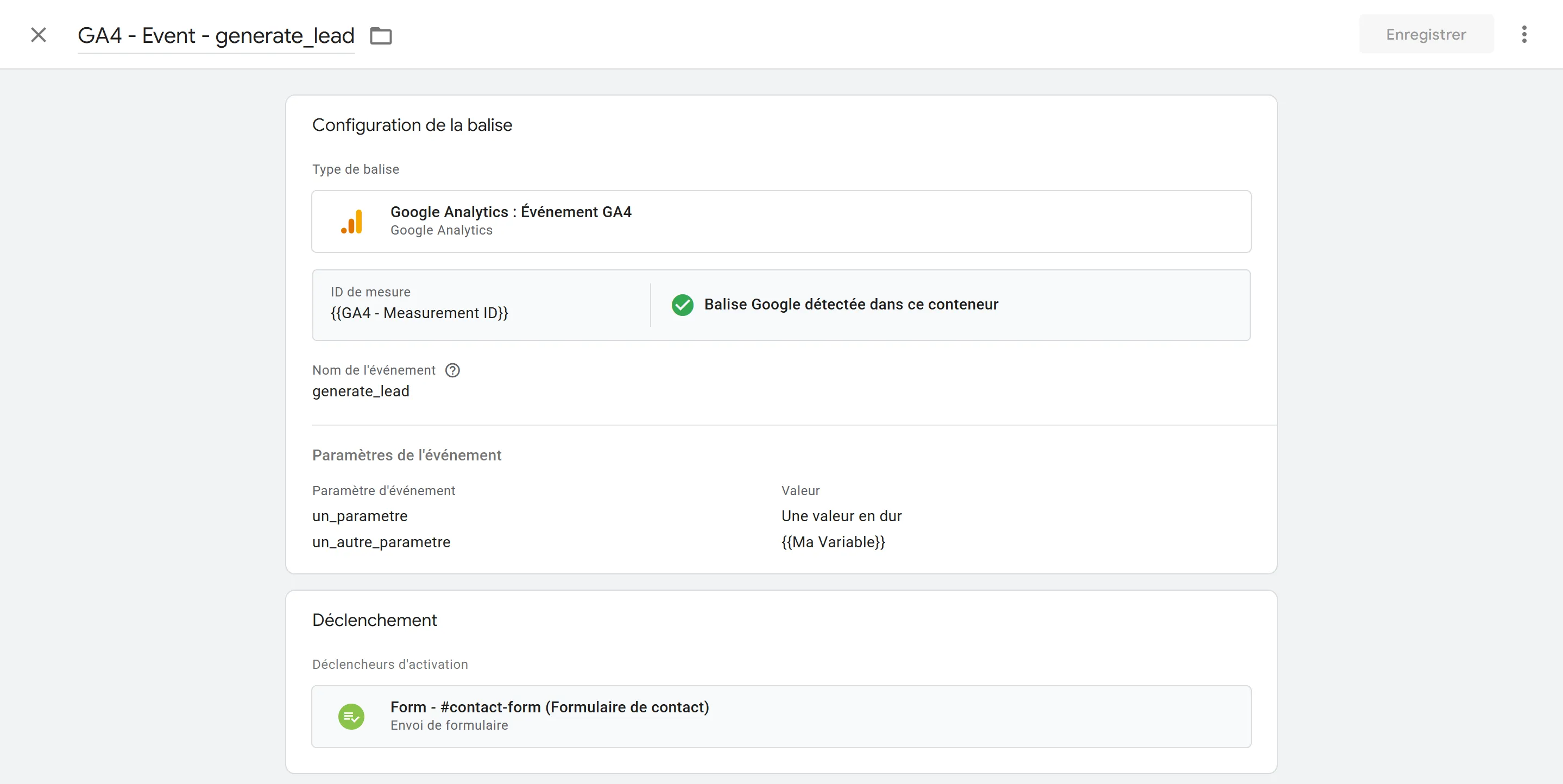Viewport: 1563px width, 784px height.
Task: Click the Déclencheurs d'activation label
Action: point(390,665)
